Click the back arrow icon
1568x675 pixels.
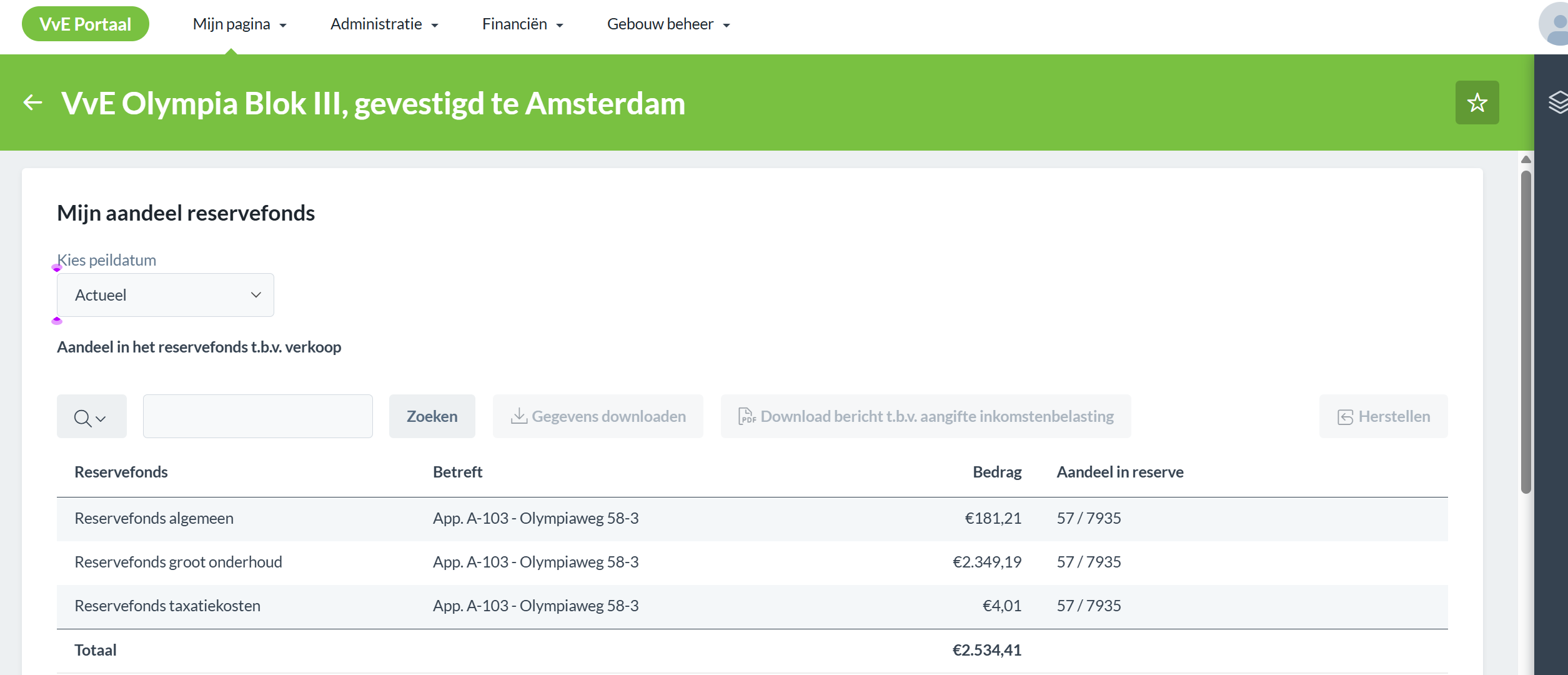tap(32, 102)
